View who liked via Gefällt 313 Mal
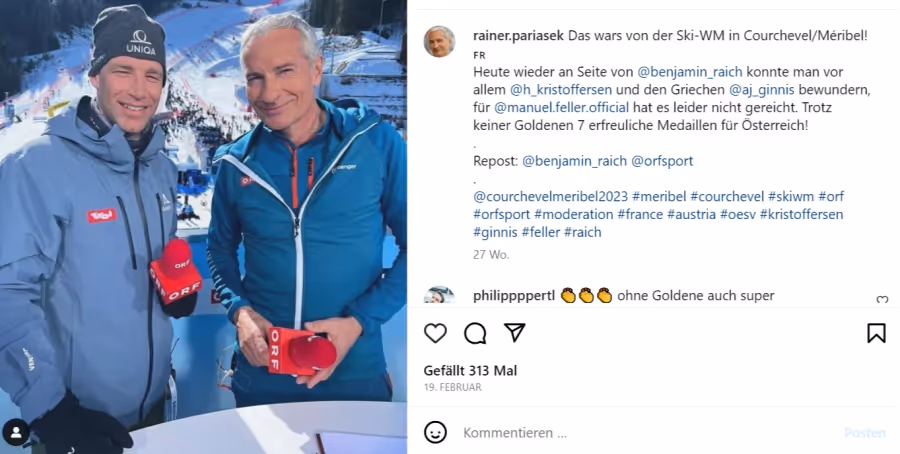Screen dimensions: 900x454 tap(470, 371)
